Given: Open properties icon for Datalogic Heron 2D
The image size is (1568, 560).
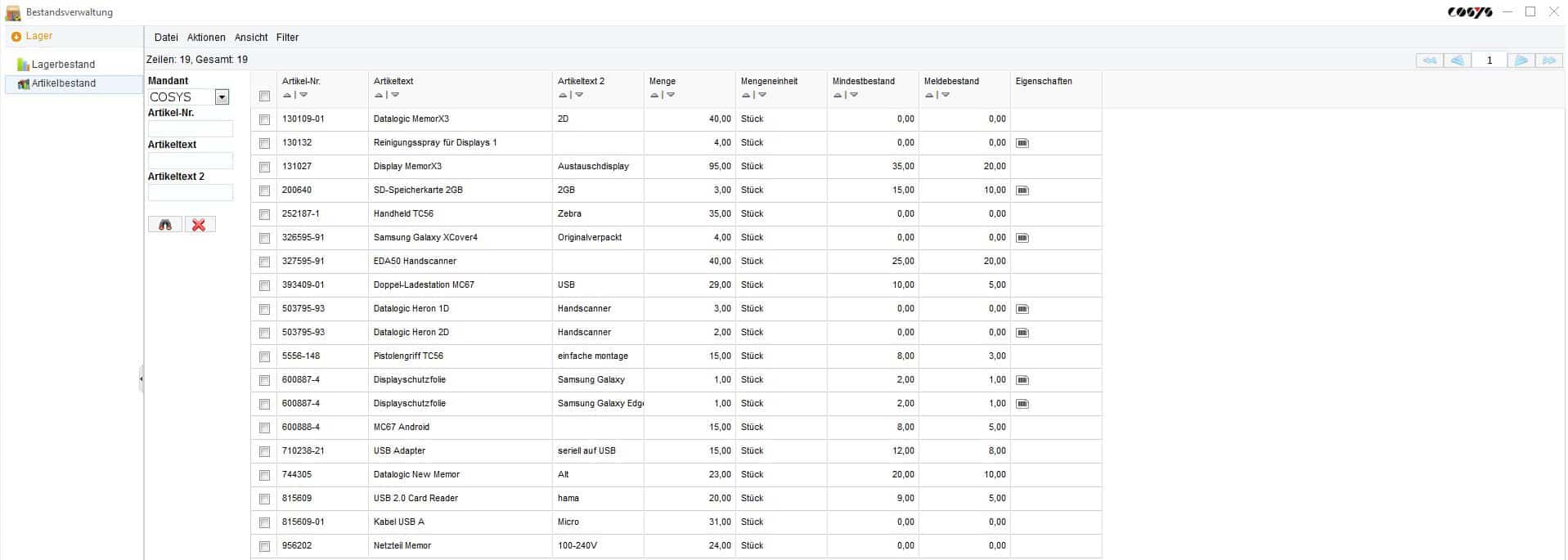Looking at the screenshot, I should pos(1022,333).
